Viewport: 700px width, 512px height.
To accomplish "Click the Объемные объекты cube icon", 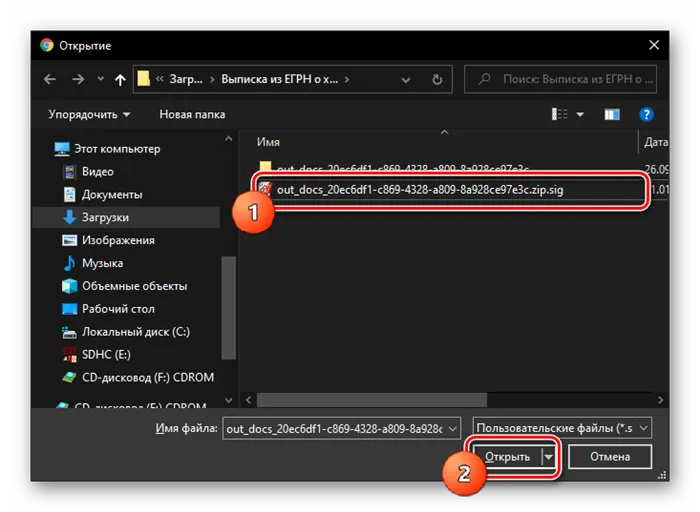I will tap(69, 286).
